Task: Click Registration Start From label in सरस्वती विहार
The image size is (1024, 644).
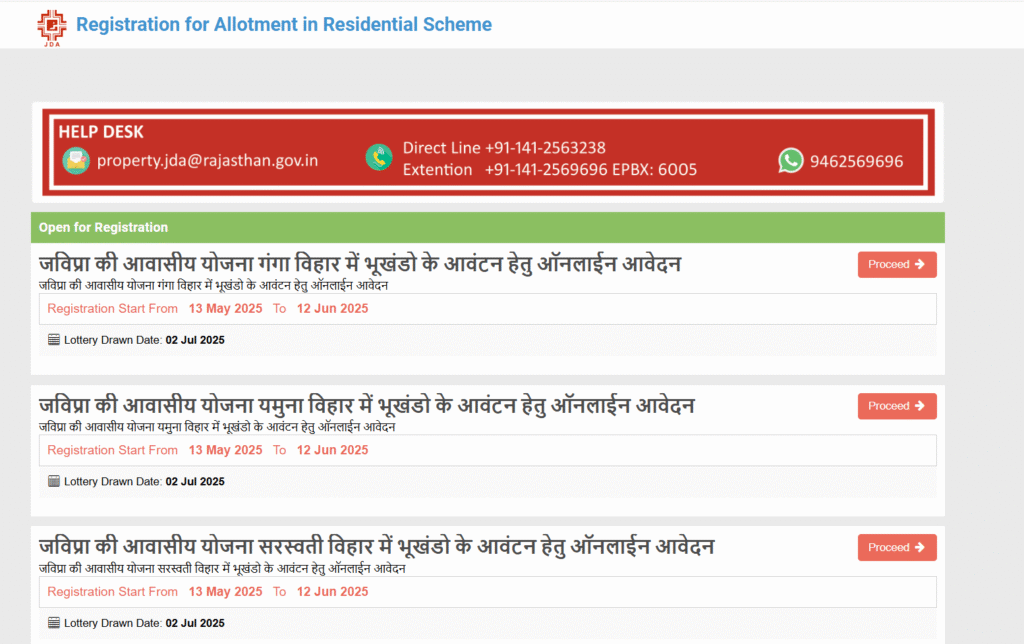Action: click(x=112, y=592)
